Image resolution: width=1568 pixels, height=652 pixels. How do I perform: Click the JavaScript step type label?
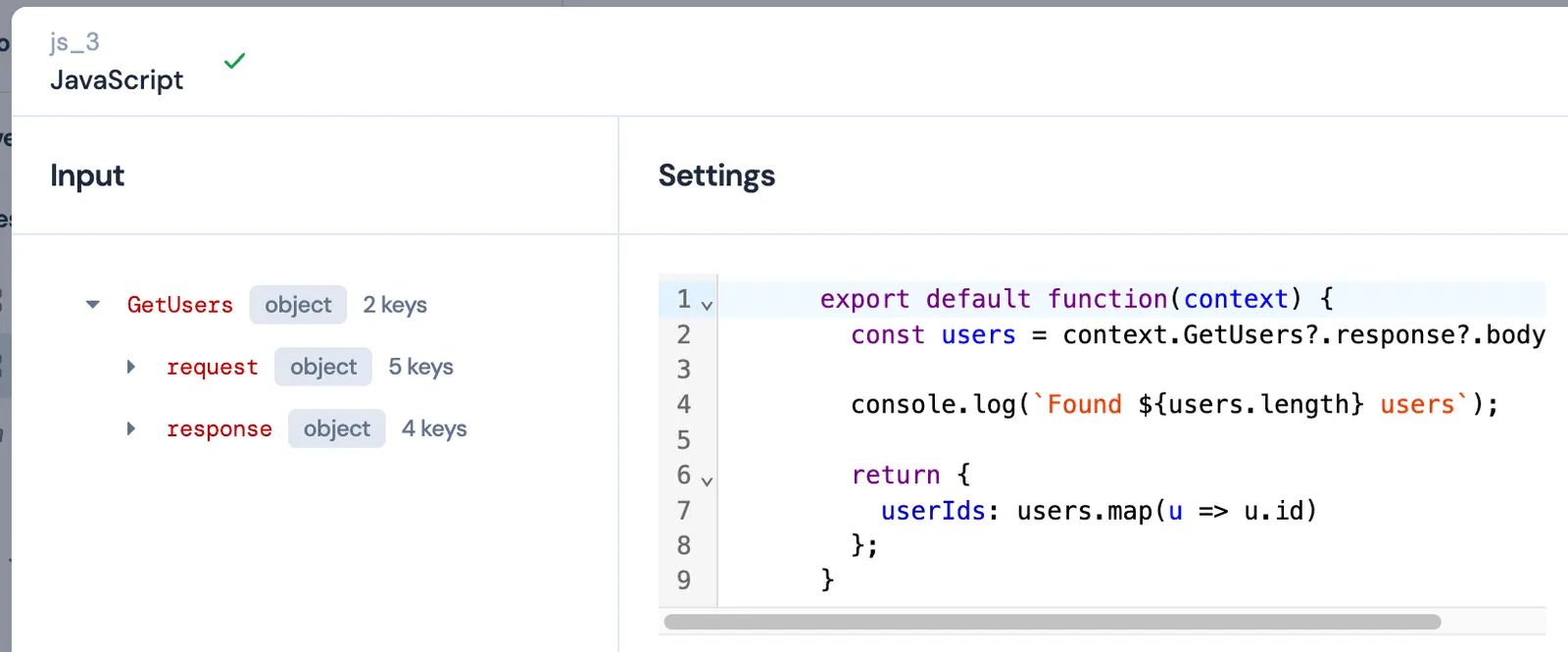click(x=117, y=79)
